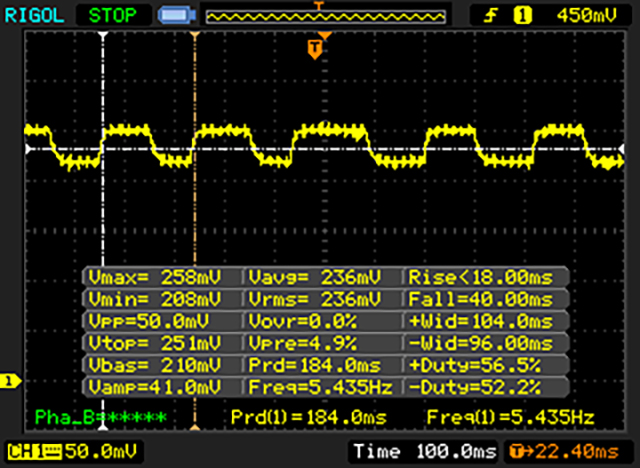The width and height of the screenshot is (640, 468).
Task: Click the green STOP status indicator
Action: coord(113,16)
